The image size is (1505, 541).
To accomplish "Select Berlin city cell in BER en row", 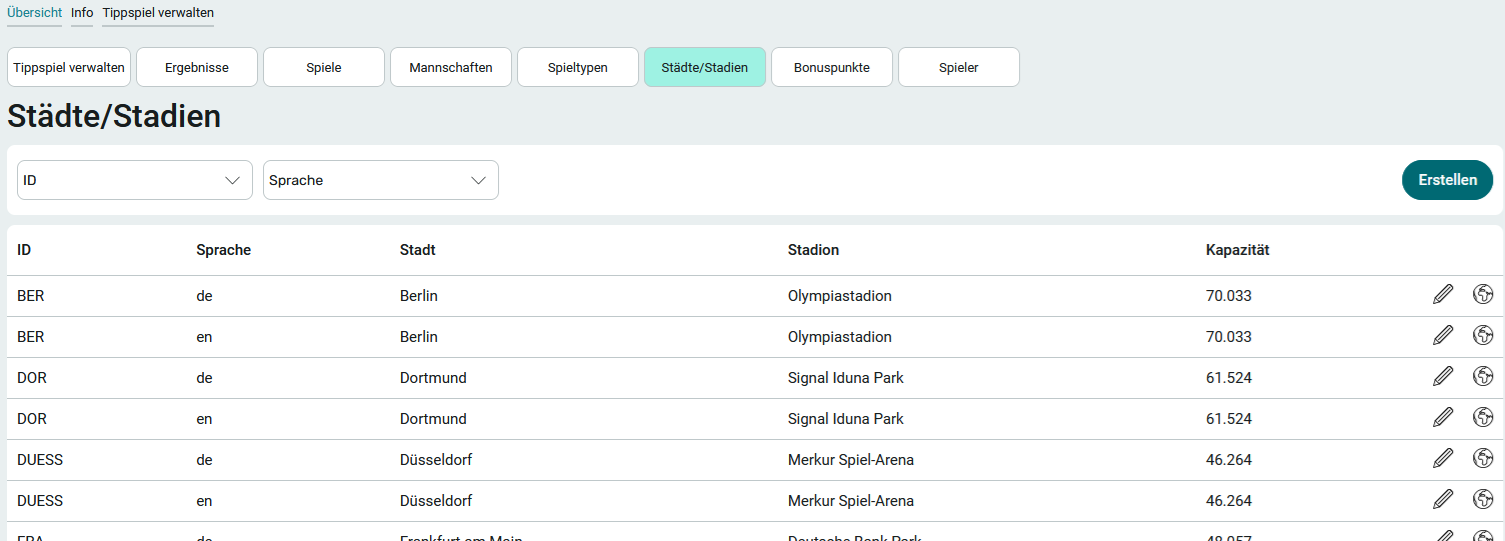I will pyautogui.click(x=419, y=337).
